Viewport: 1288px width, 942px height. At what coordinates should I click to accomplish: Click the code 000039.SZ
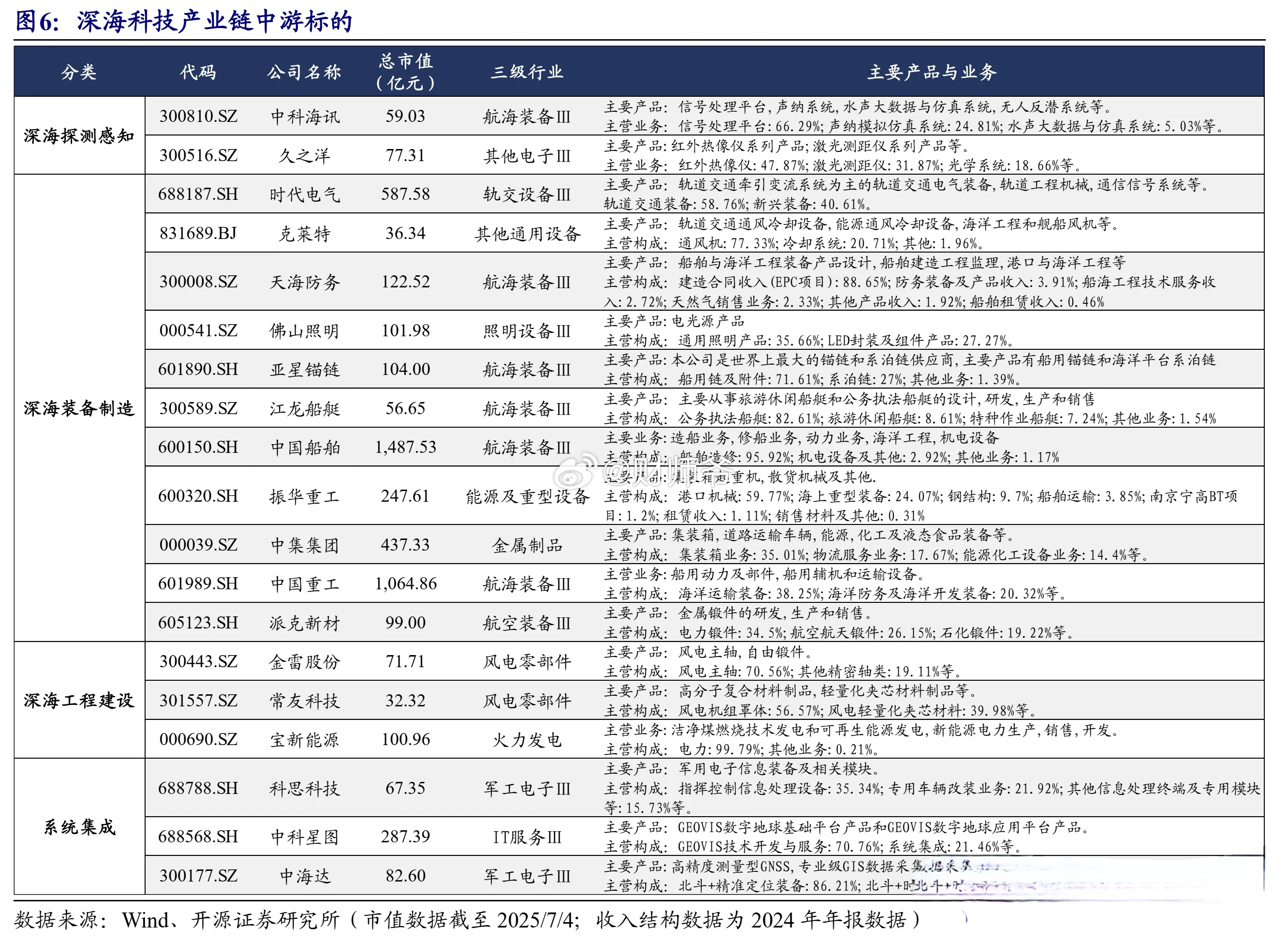pyautogui.click(x=198, y=545)
